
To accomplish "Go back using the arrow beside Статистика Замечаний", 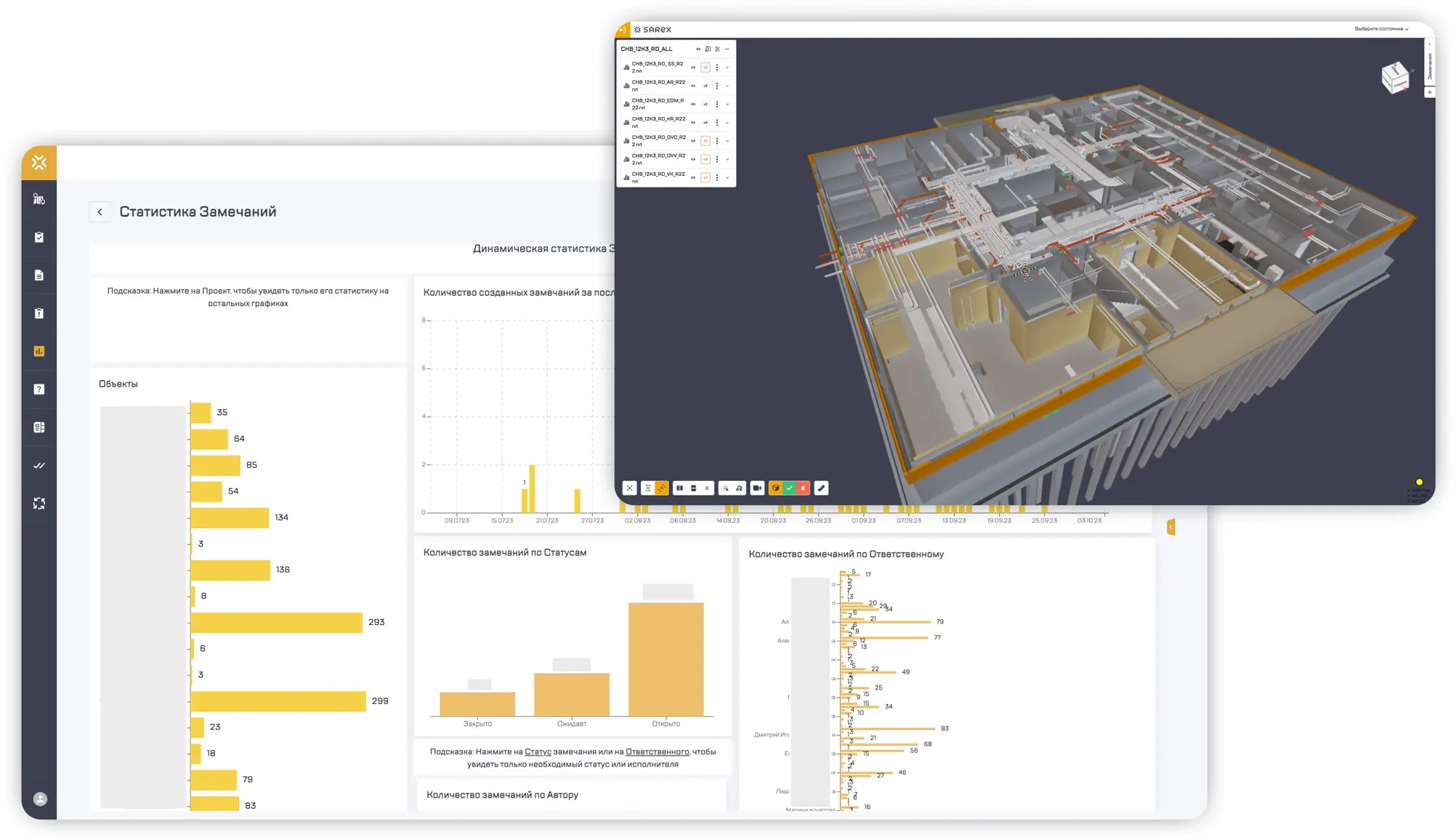I will pos(100,212).
